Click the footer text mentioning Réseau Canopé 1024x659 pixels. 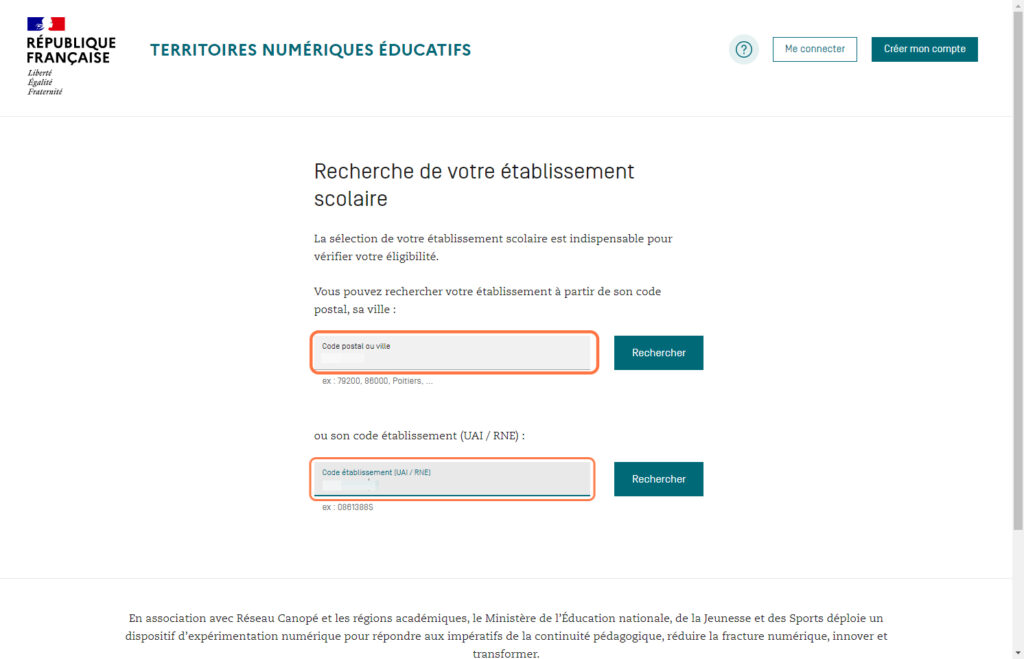(506, 635)
